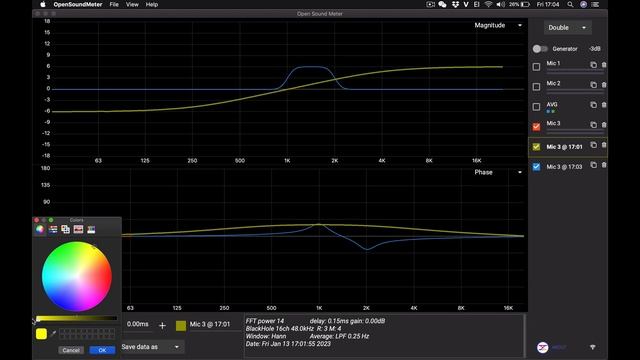Uncheck the orange Mic 3 checkbox
Image resolution: width=640 pixels, height=360 pixels.
click(536, 127)
